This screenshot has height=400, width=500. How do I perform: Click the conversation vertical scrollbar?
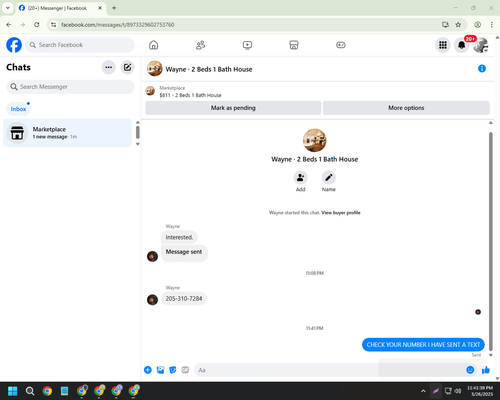490,240
